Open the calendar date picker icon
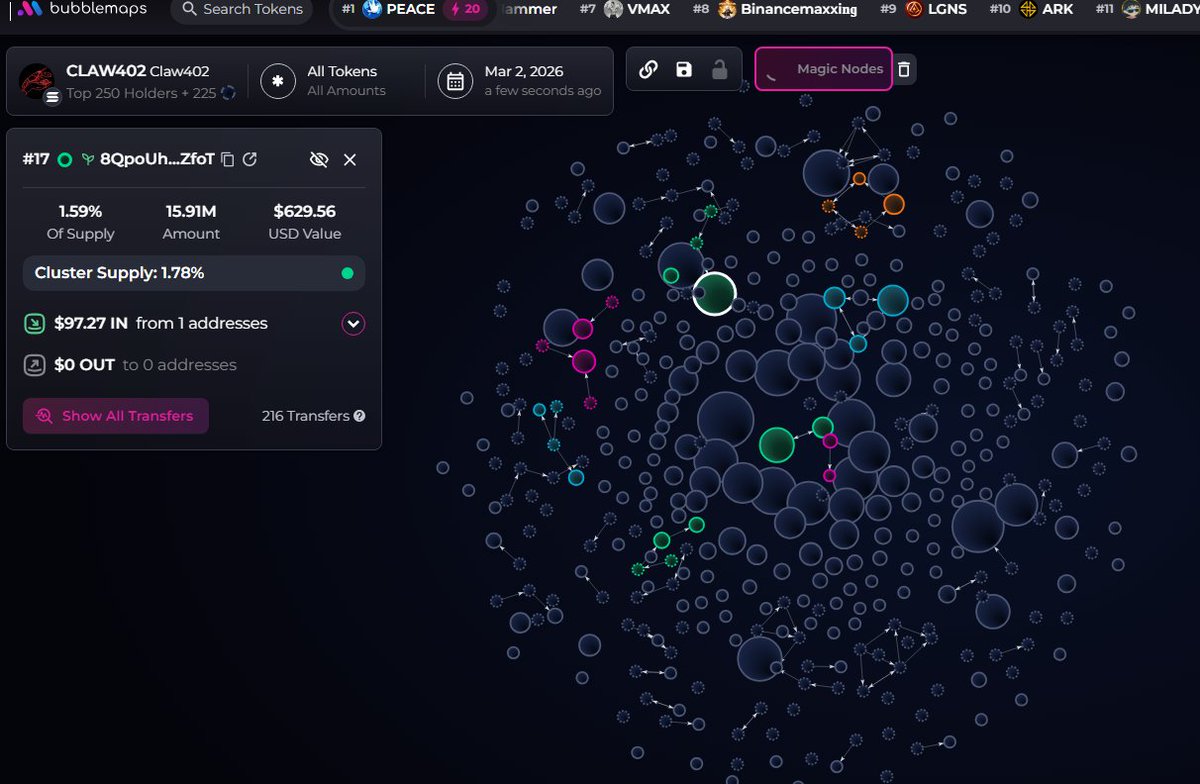Viewport: 1200px width, 784px height. tap(455, 81)
